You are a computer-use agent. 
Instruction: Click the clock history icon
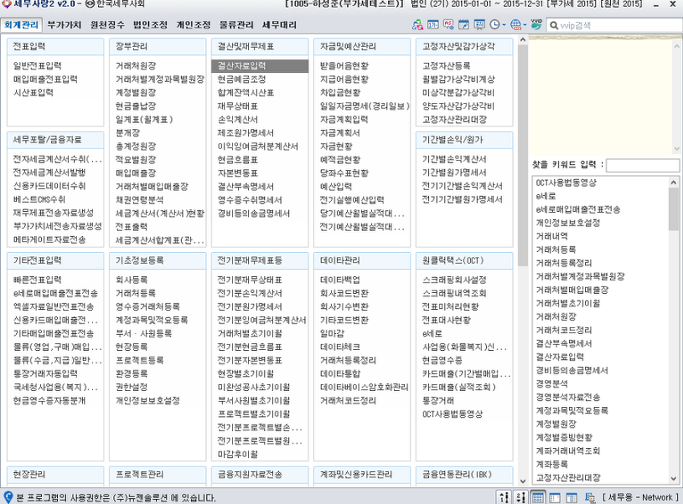[494, 25]
